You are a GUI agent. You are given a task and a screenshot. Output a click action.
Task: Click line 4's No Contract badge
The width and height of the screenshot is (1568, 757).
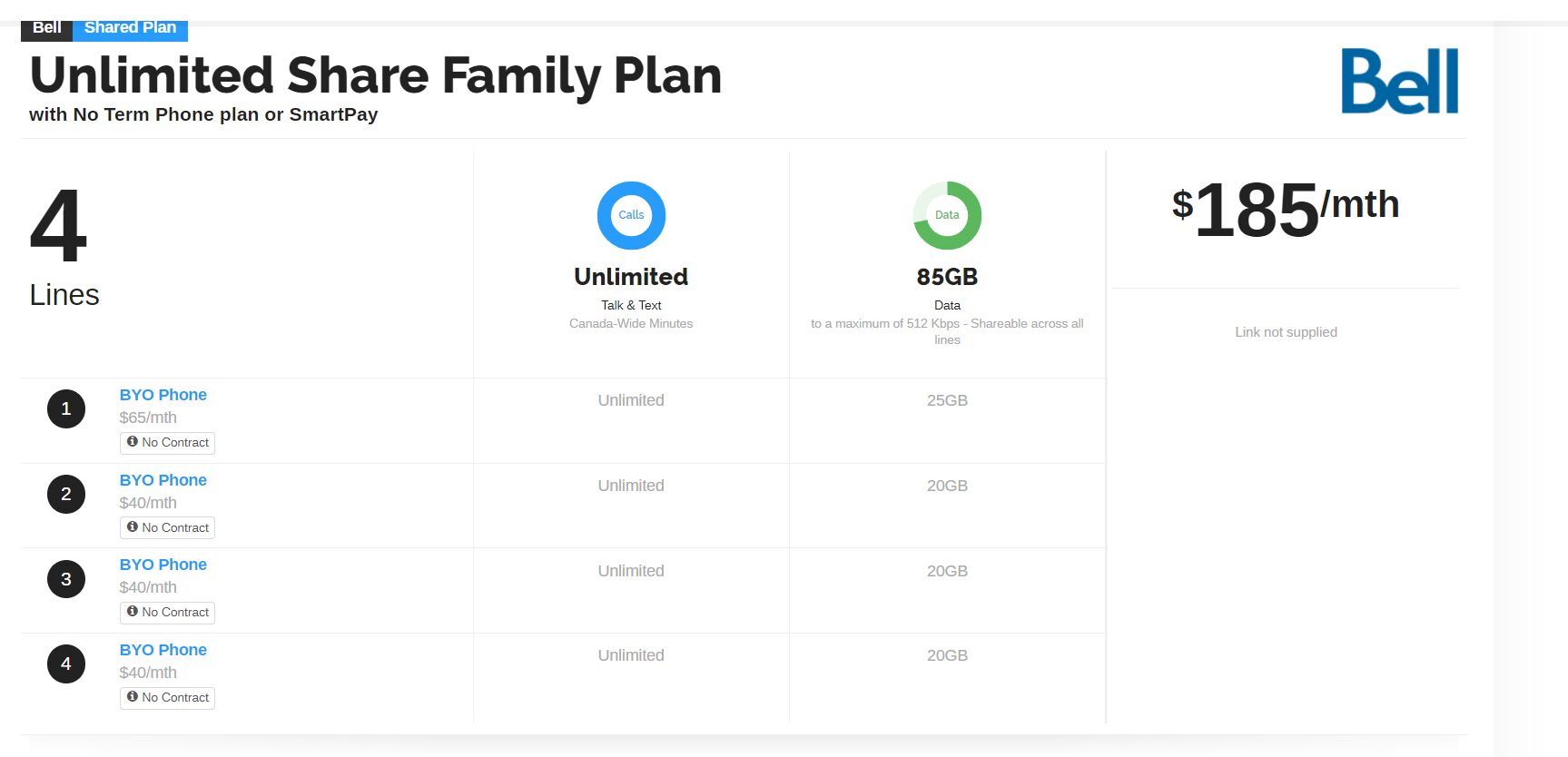click(x=168, y=697)
